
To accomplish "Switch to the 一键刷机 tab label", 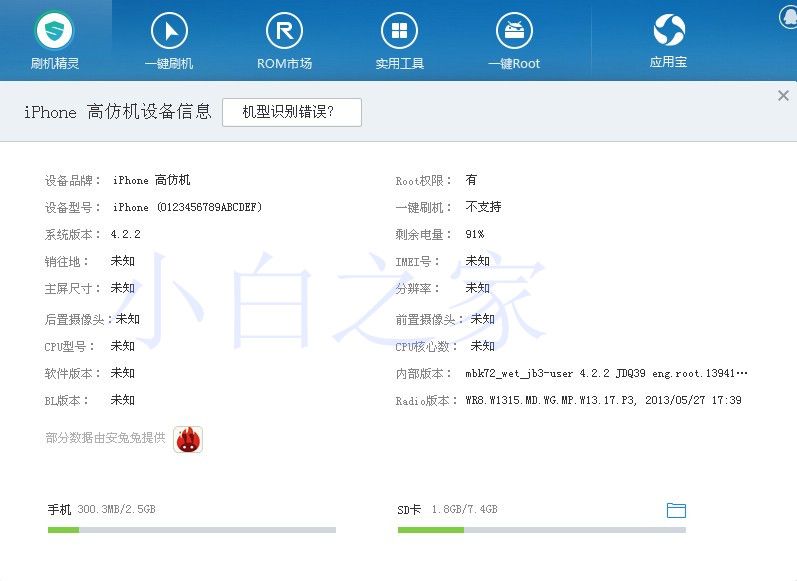I will click(x=169, y=64).
